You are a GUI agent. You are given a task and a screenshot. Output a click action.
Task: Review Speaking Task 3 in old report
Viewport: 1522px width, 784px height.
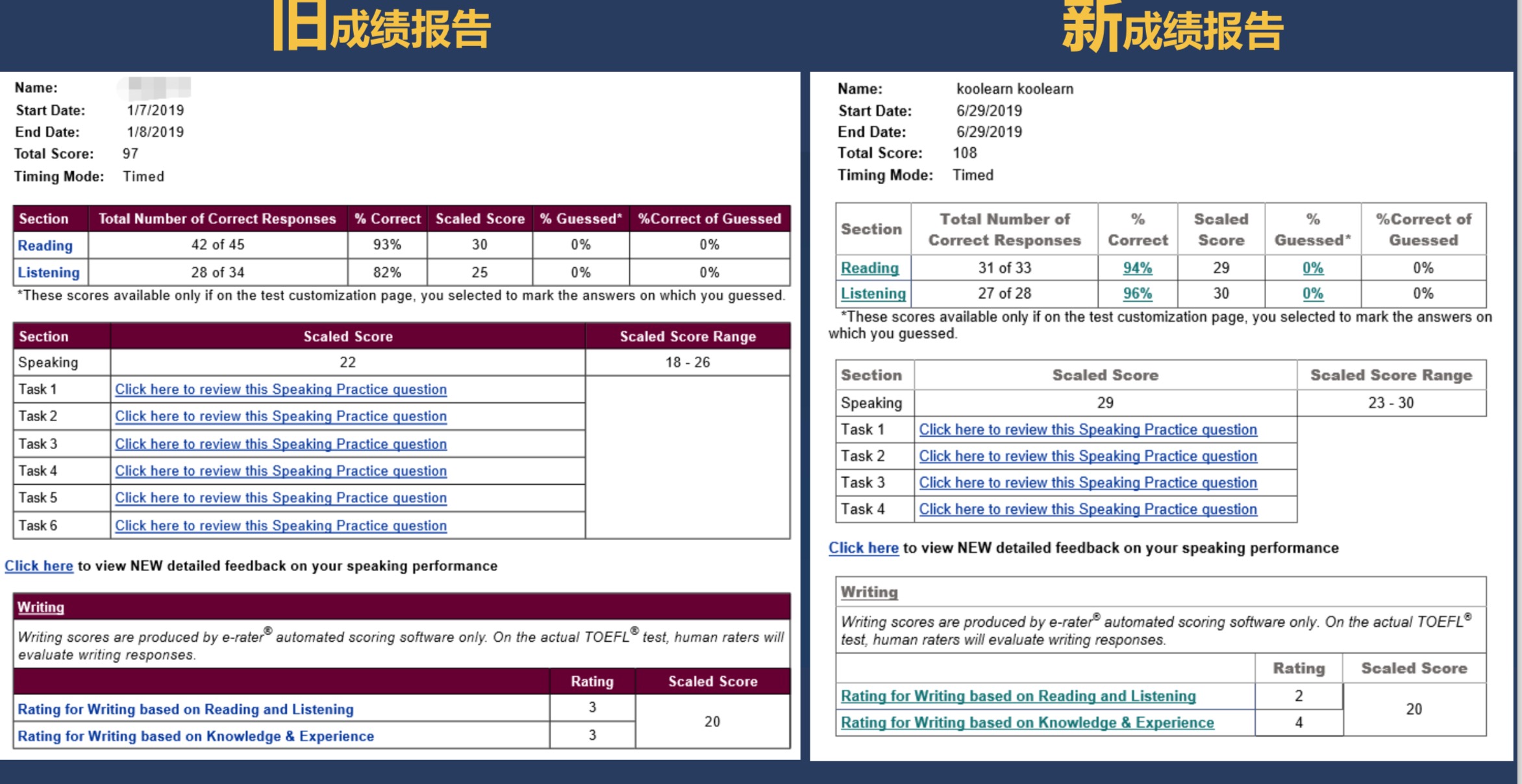281,444
